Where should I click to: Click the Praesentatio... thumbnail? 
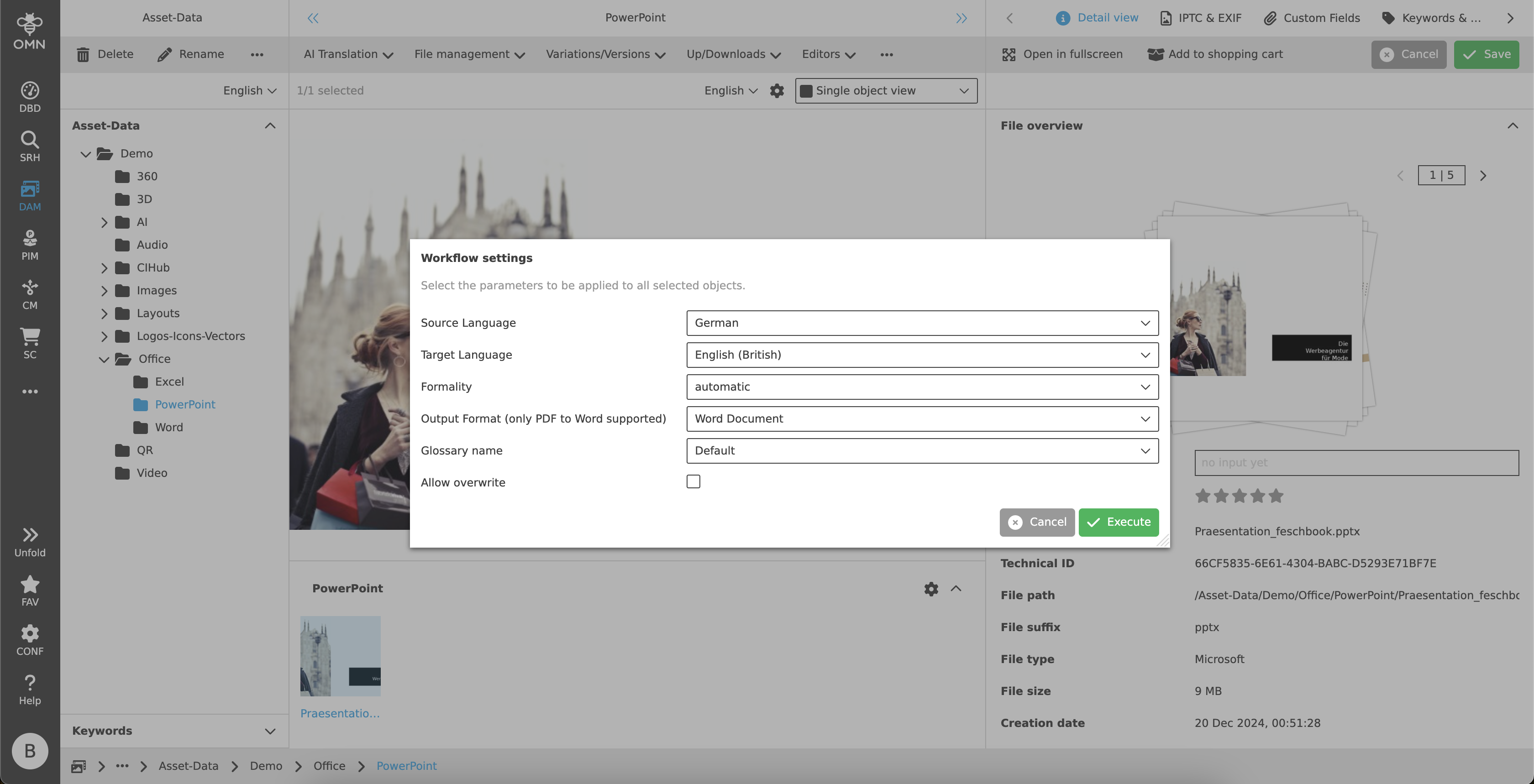pos(340,656)
